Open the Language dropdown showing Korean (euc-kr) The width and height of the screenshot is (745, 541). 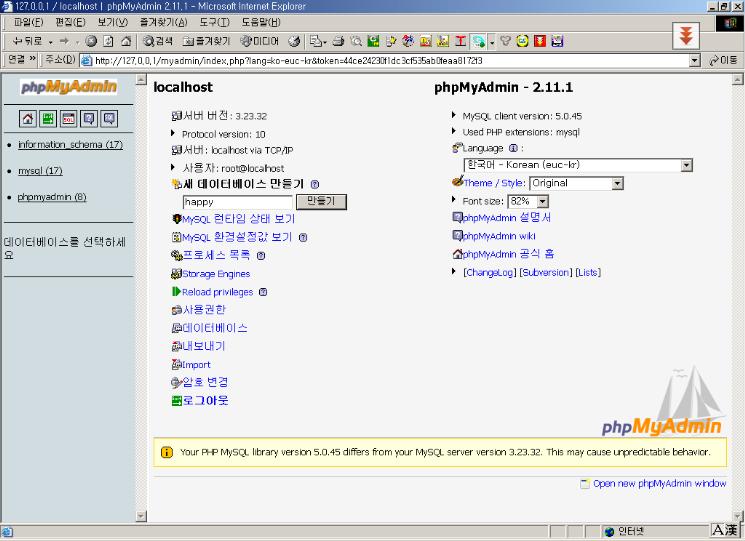pyautogui.click(x=578, y=165)
